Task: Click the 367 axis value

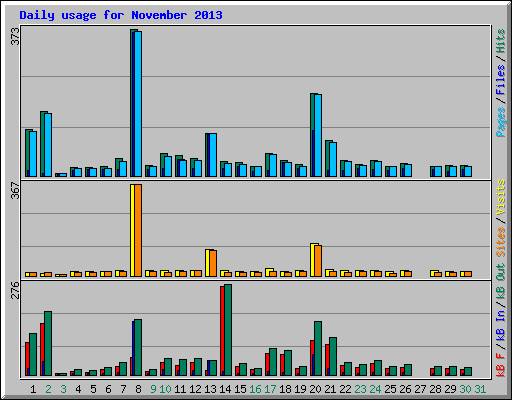Action: (15, 190)
